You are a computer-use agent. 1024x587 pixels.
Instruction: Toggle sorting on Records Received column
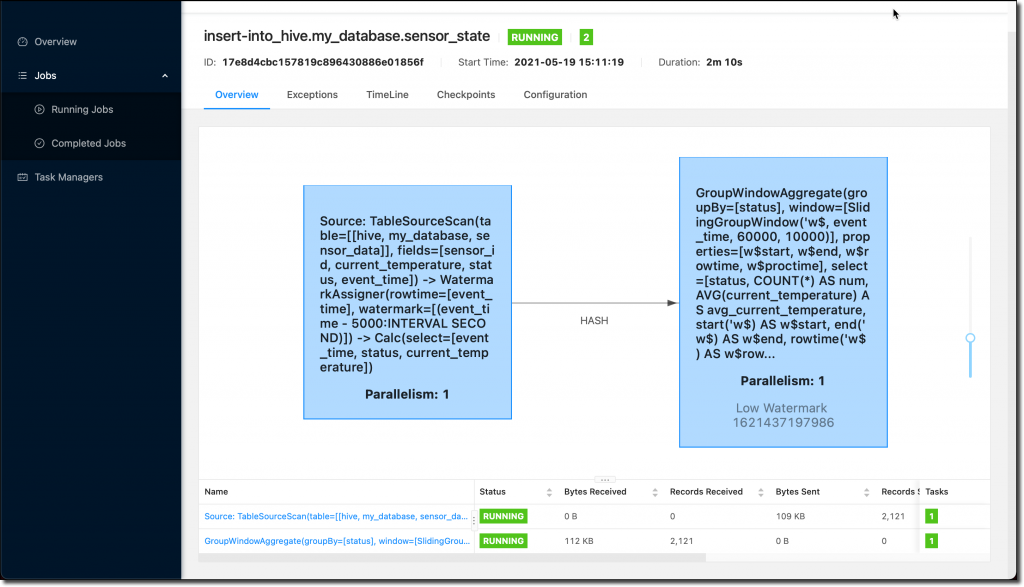point(760,491)
